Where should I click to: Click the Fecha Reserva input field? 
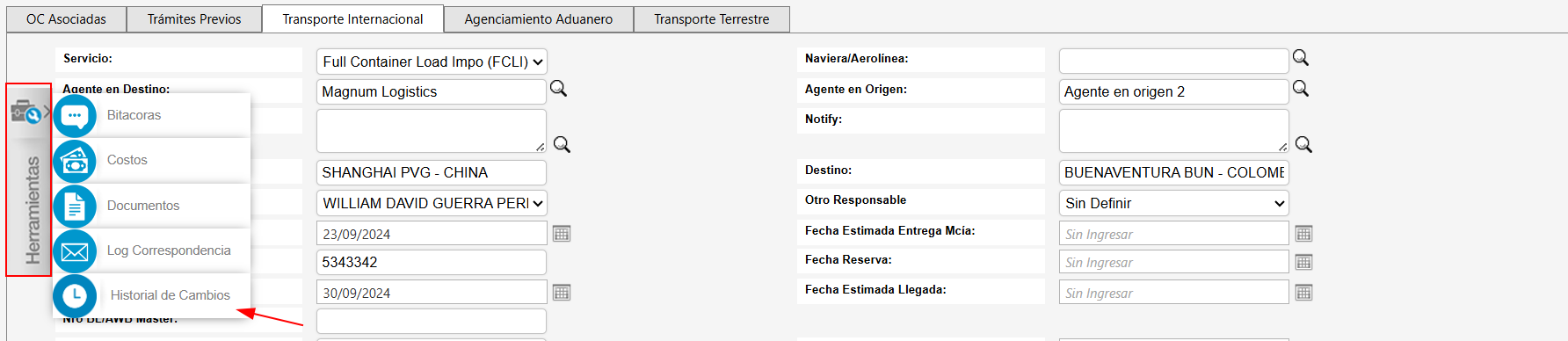tap(1174, 262)
